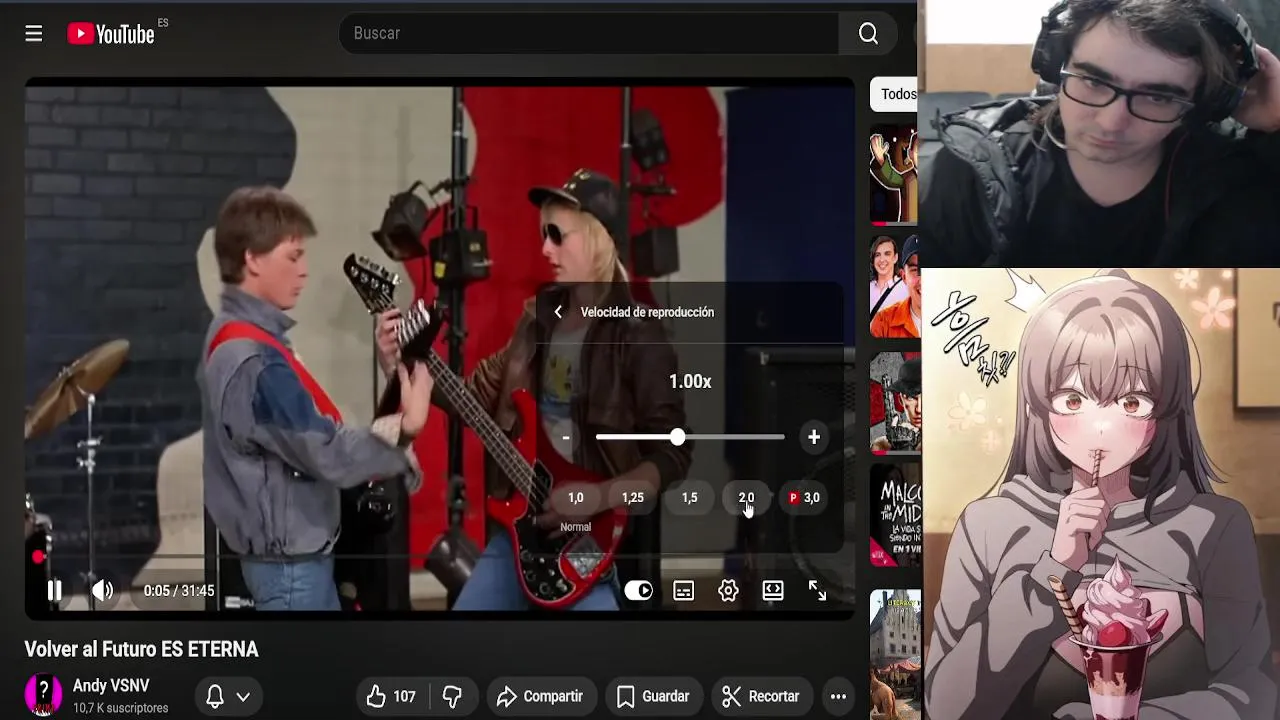This screenshot has height=720, width=1280.
Task: Open the three-dot more actions menu
Action: click(x=838, y=696)
